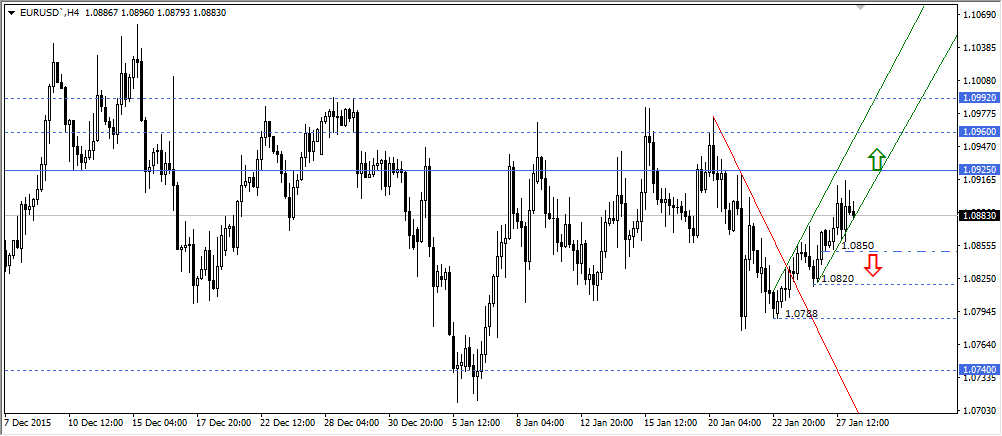The width and height of the screenshot is (1002, 436).
Task: Click the 28 Dec 04:00 time label
Action: [x=352, y=423]
